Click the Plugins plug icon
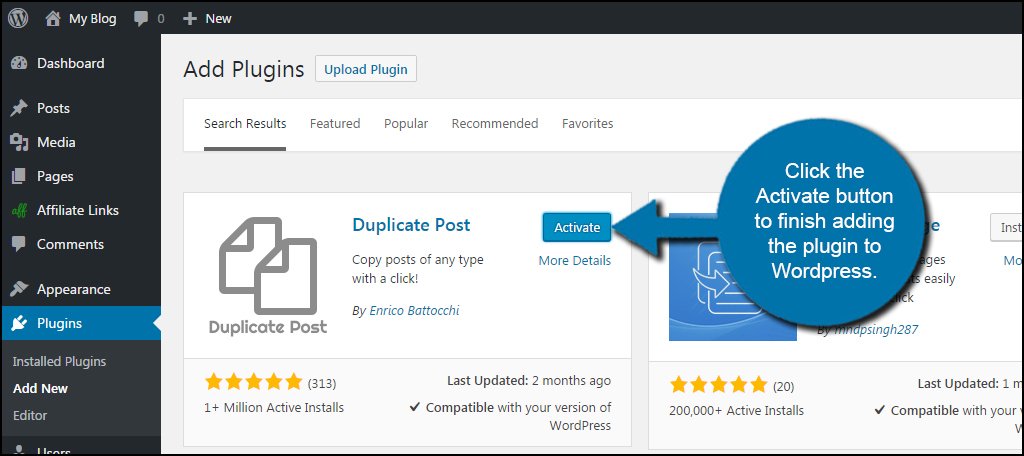 point(20,323)
